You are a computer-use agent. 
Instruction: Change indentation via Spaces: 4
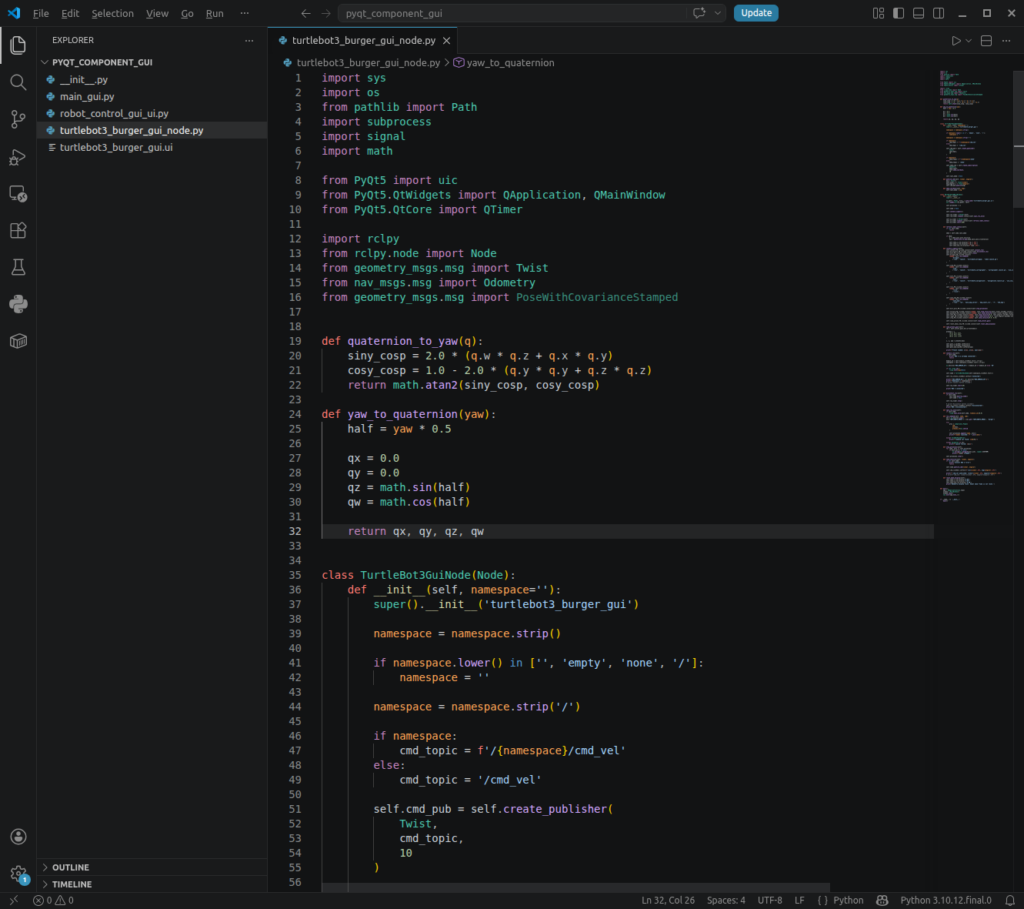[x=726, y=901]
